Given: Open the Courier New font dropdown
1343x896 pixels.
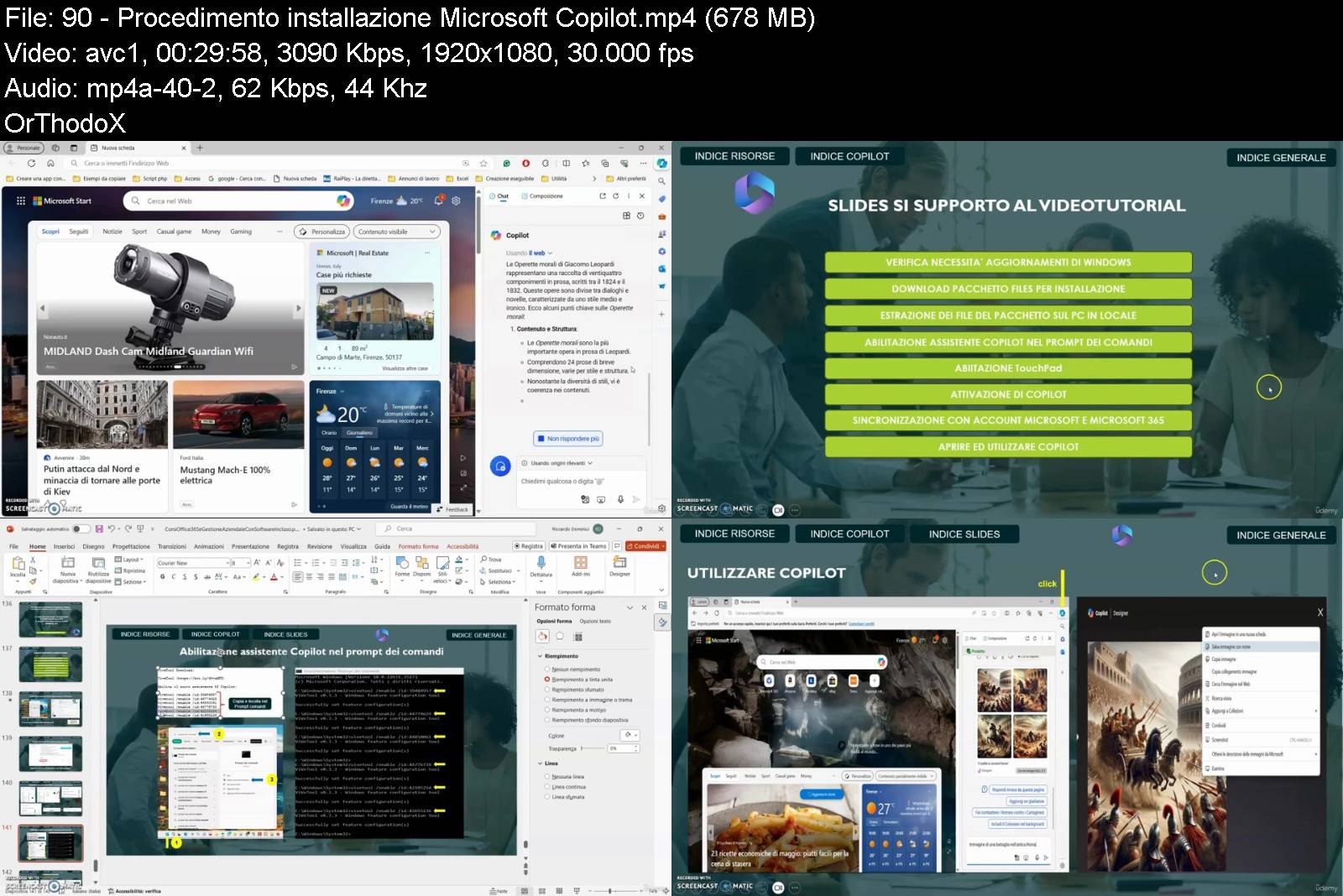Looking at the screenshot, I should 227,562.
